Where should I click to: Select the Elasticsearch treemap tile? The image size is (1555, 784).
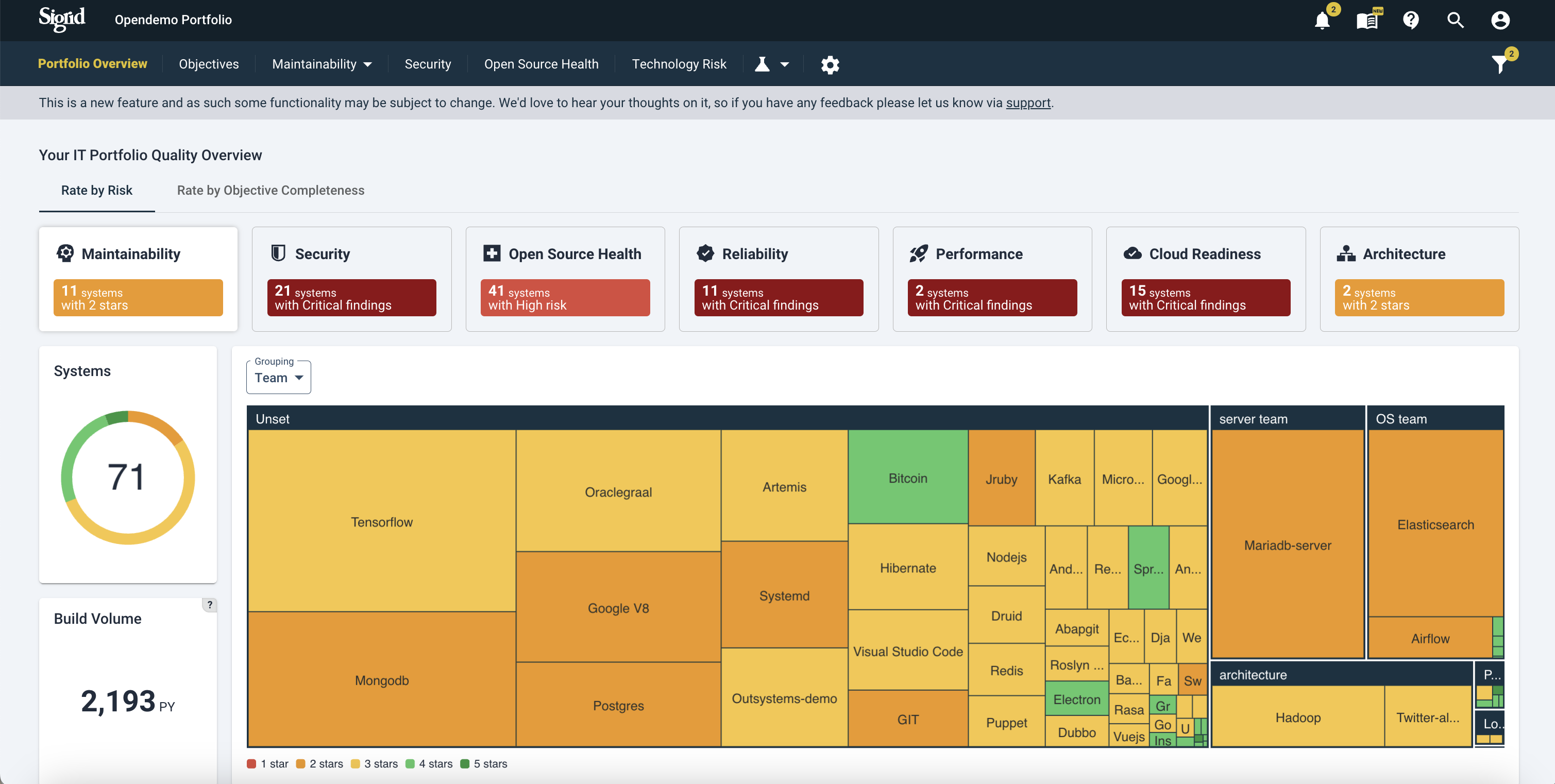(x=1435, y=524)
